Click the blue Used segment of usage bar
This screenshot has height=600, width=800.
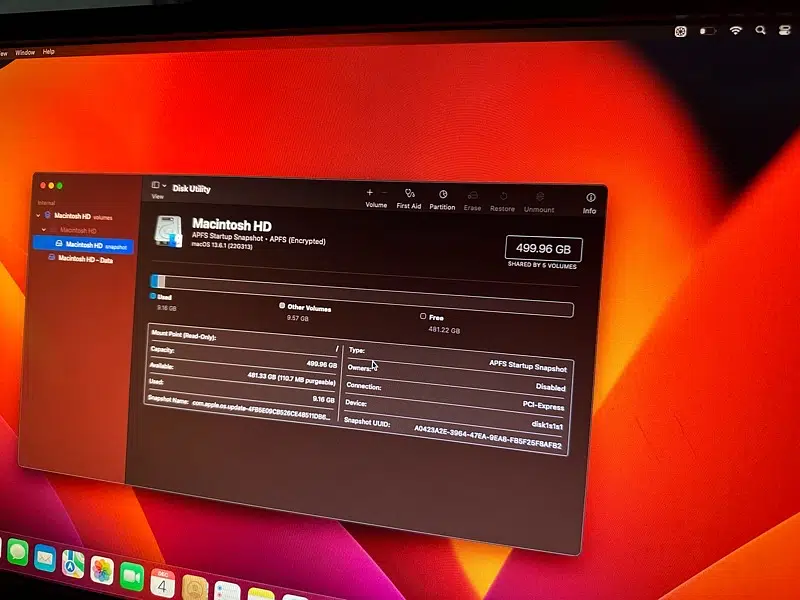[154, 281]
